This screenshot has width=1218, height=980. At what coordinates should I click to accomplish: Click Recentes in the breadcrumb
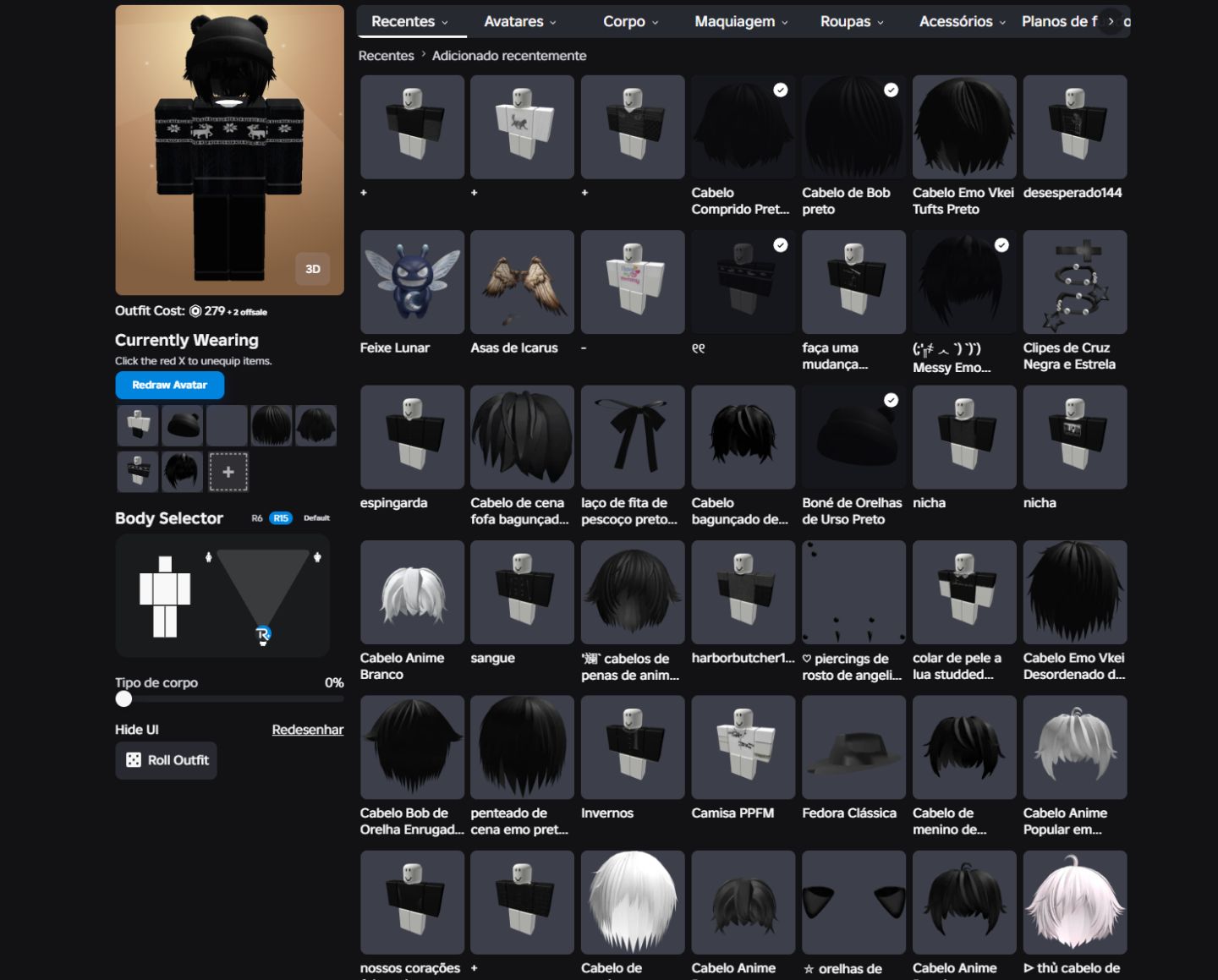click(x=386, y=56)
